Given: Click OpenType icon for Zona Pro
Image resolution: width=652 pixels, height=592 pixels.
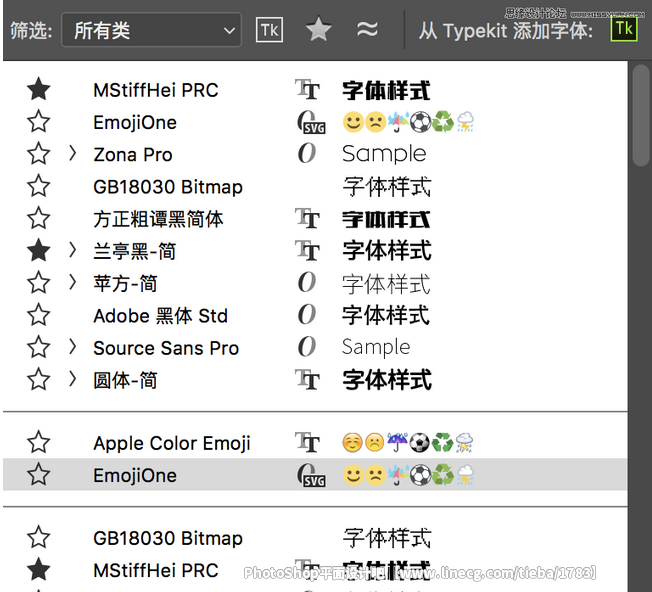Looking at the screenshot, I should pyautogui.click(x=307, y=153).
